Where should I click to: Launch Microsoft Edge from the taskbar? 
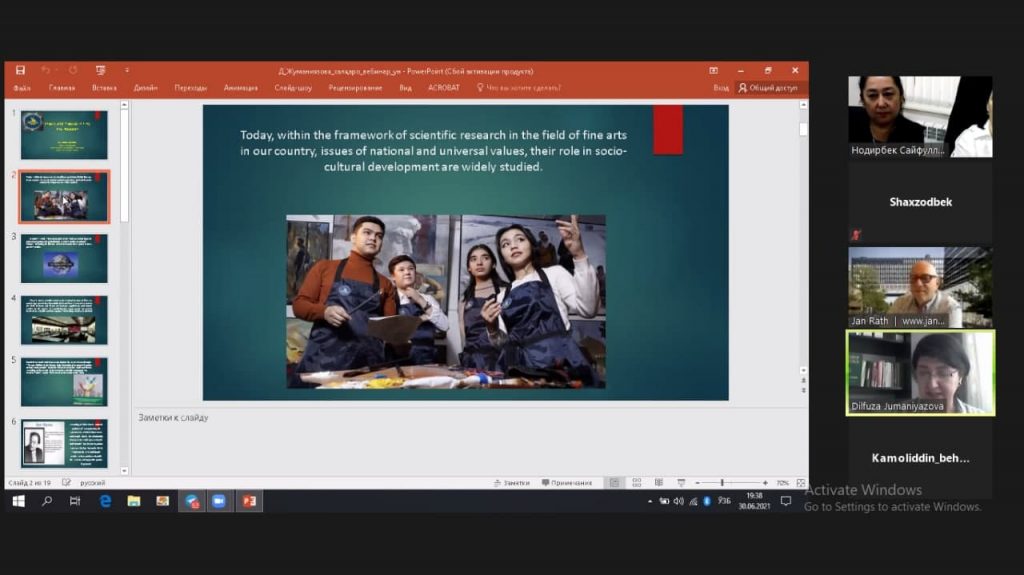pos(105,501)
